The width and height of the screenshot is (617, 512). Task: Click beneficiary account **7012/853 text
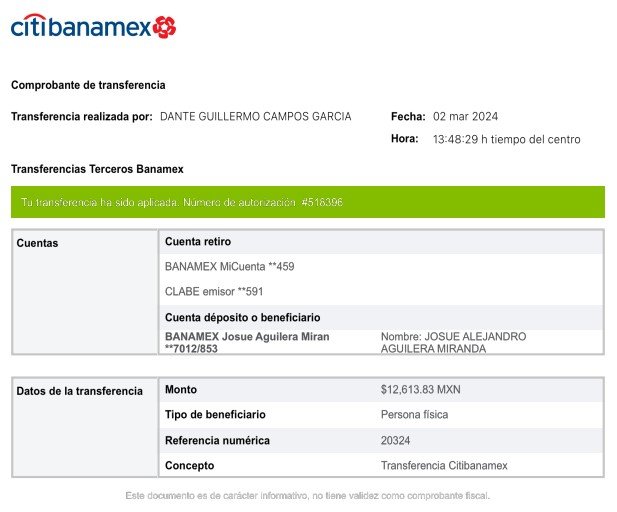(191, 349)
